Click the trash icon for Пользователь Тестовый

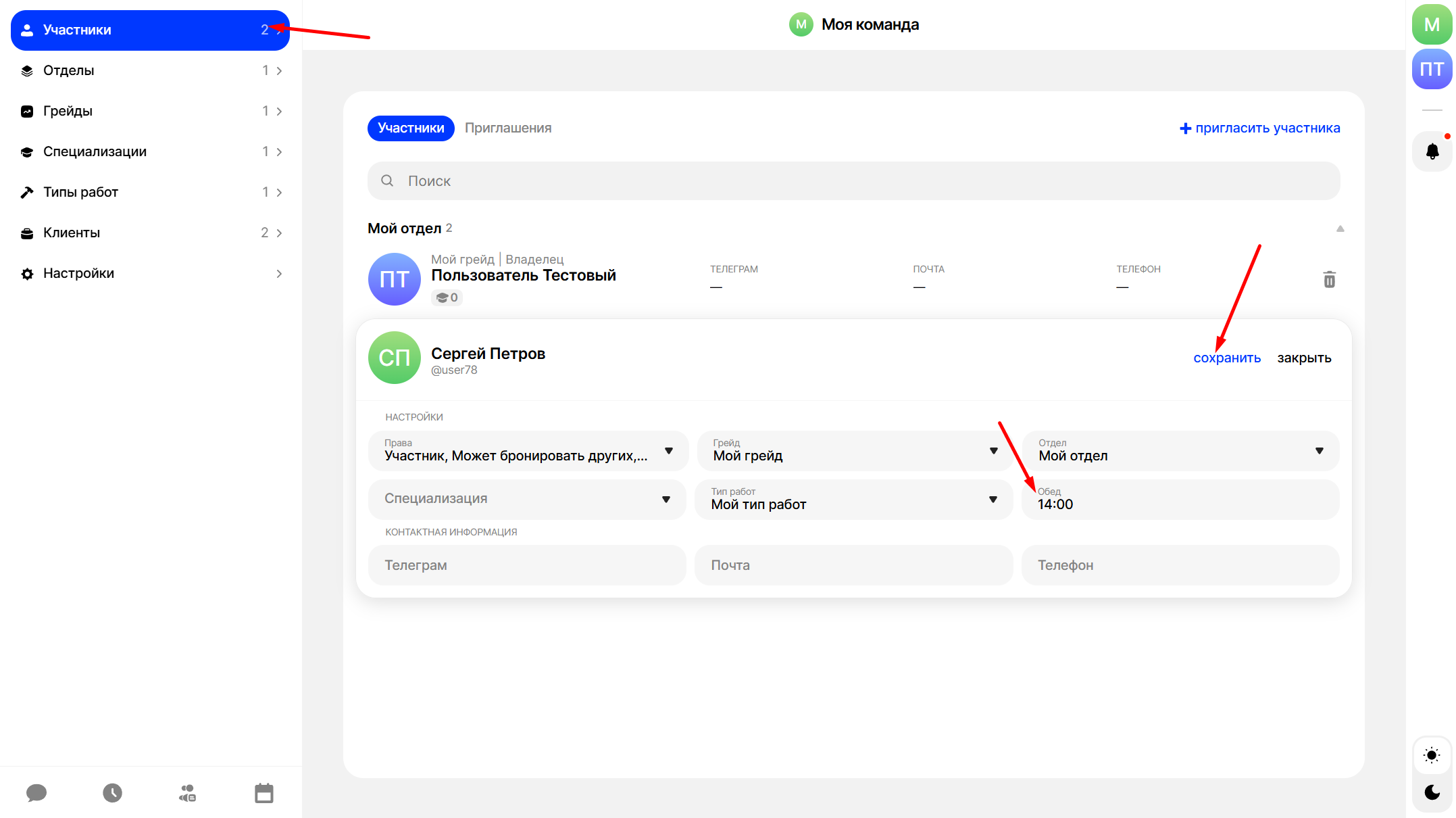click(1328, 279)
